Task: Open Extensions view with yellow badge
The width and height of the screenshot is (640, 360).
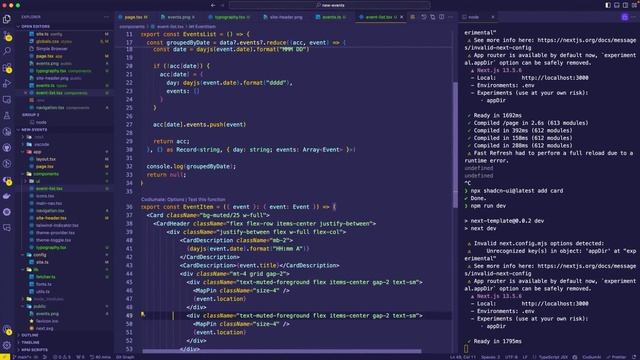Action: pos(7,68)
